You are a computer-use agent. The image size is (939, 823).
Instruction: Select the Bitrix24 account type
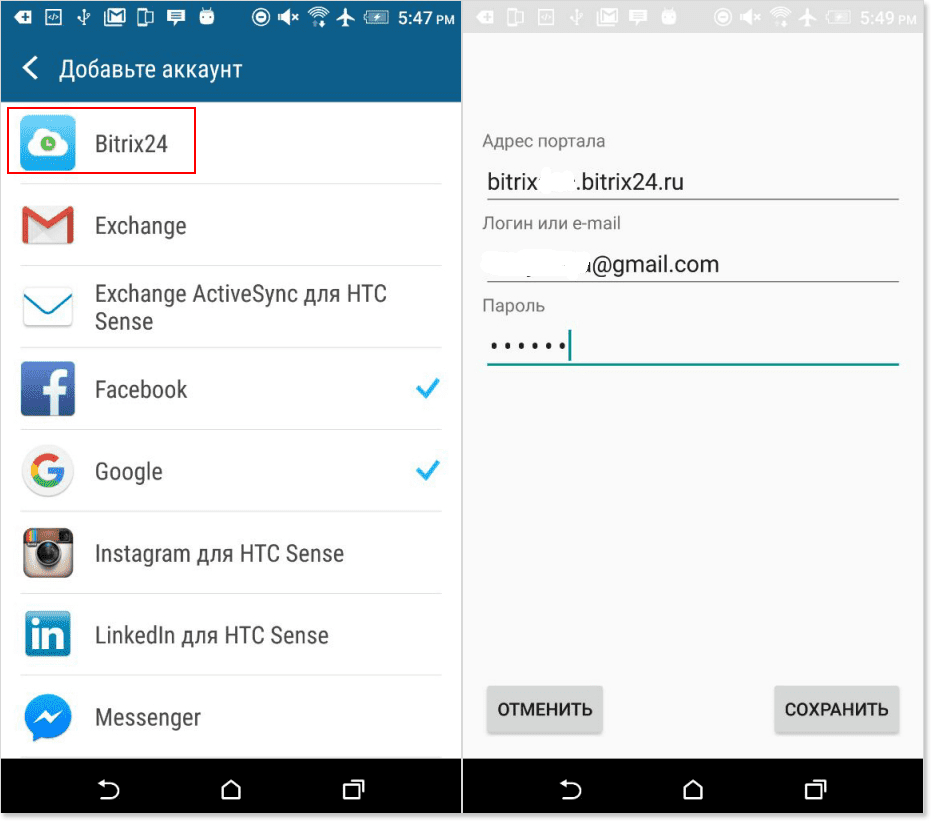tap(231, 143)
